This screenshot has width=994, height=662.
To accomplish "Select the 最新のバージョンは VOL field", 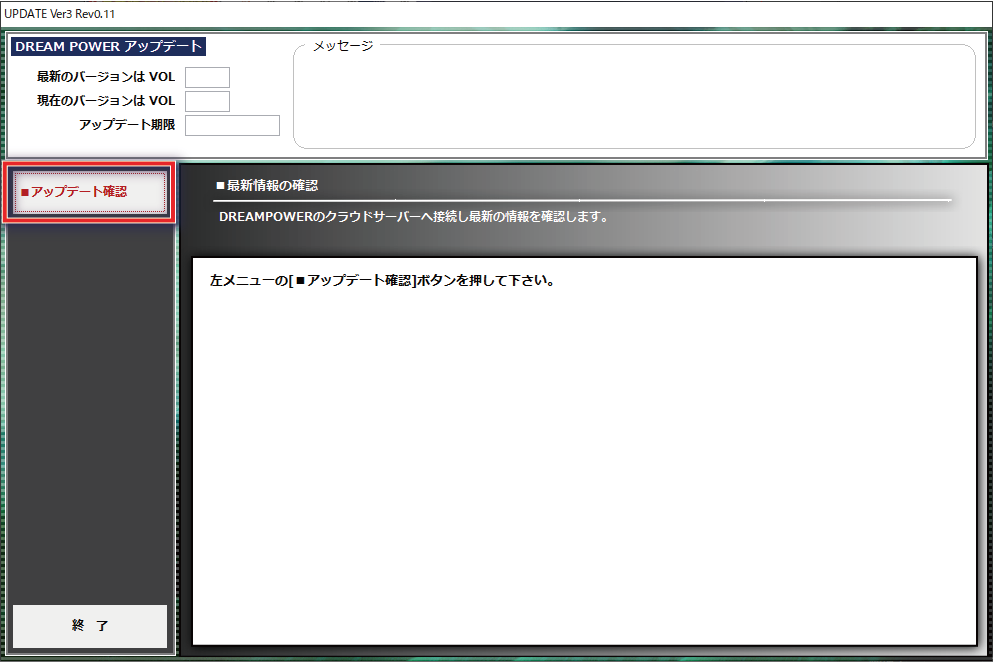I will (x=207, y=77).
